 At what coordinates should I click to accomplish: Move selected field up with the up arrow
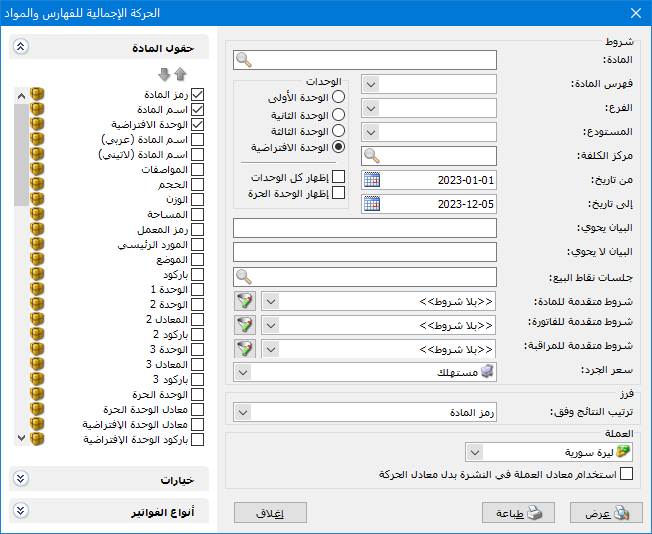point(180,74)
